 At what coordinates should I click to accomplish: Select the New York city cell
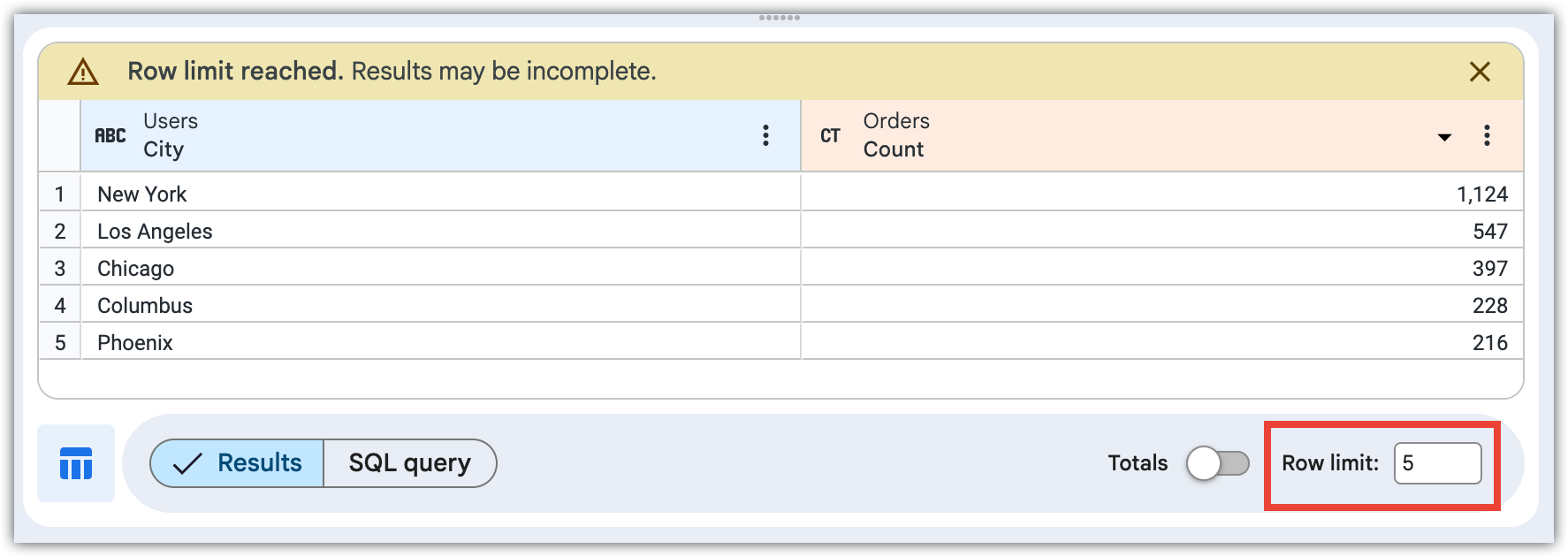142,194
